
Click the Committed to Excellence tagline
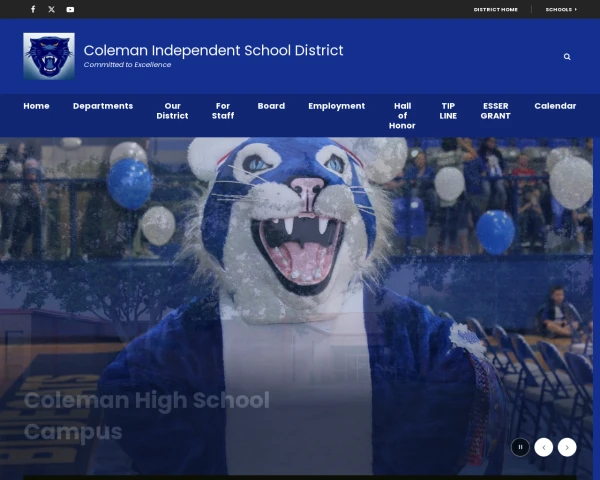[x=127, y=65]
